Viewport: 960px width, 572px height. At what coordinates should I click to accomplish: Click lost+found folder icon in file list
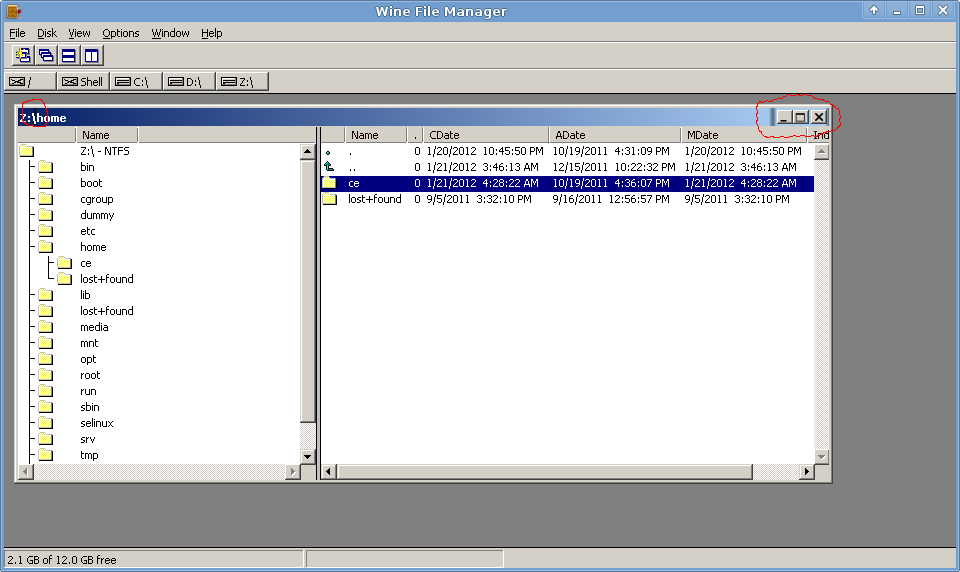tap(329, 199)
